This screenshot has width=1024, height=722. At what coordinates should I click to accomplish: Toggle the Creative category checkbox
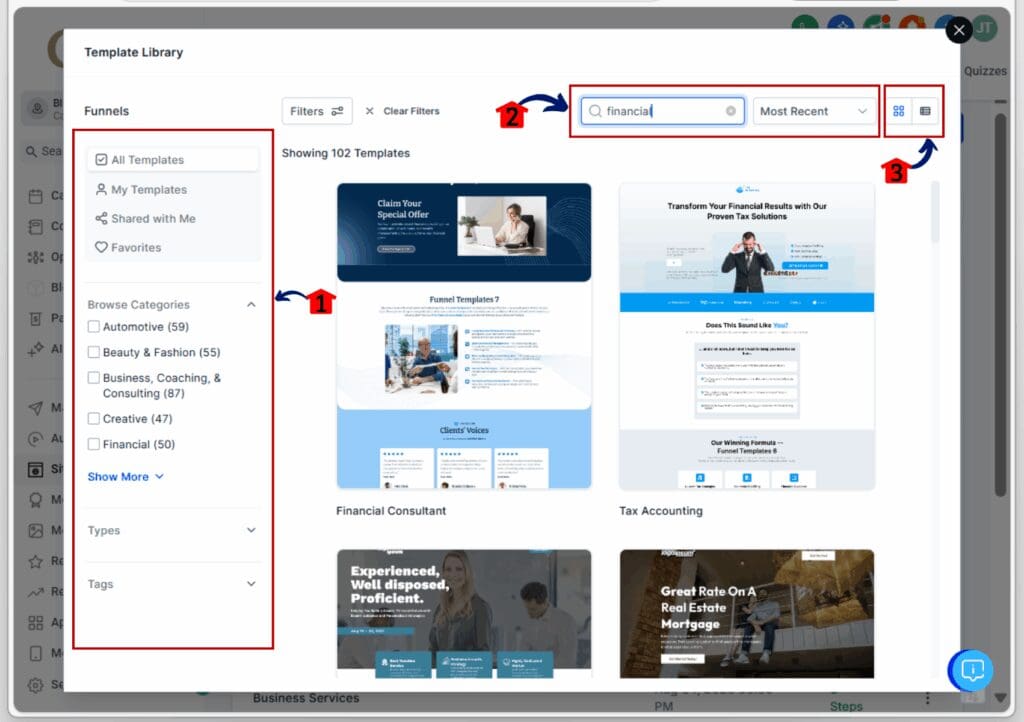[94, 419]
